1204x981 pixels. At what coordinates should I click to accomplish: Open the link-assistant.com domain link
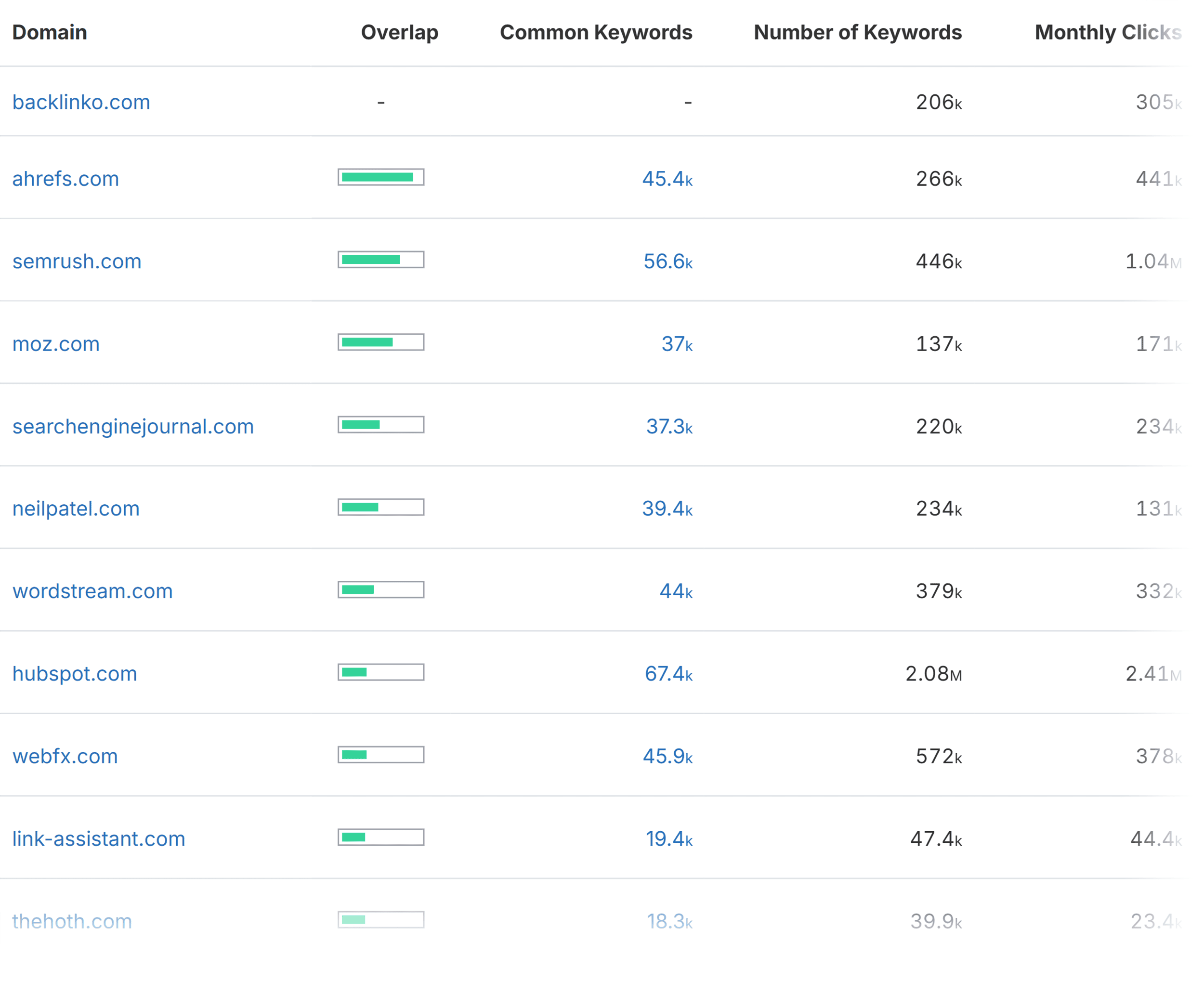99,838
